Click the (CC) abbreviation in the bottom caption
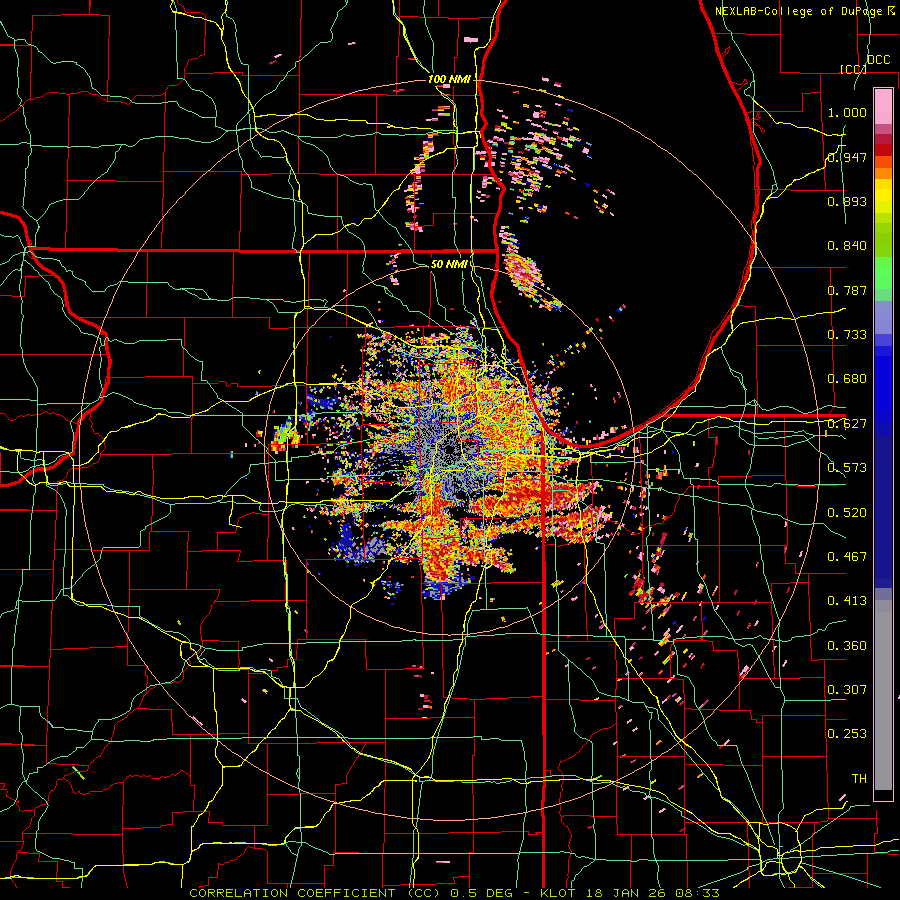This screenshot has width=900, height=900. pyautogui.click(x=424, y=893)
